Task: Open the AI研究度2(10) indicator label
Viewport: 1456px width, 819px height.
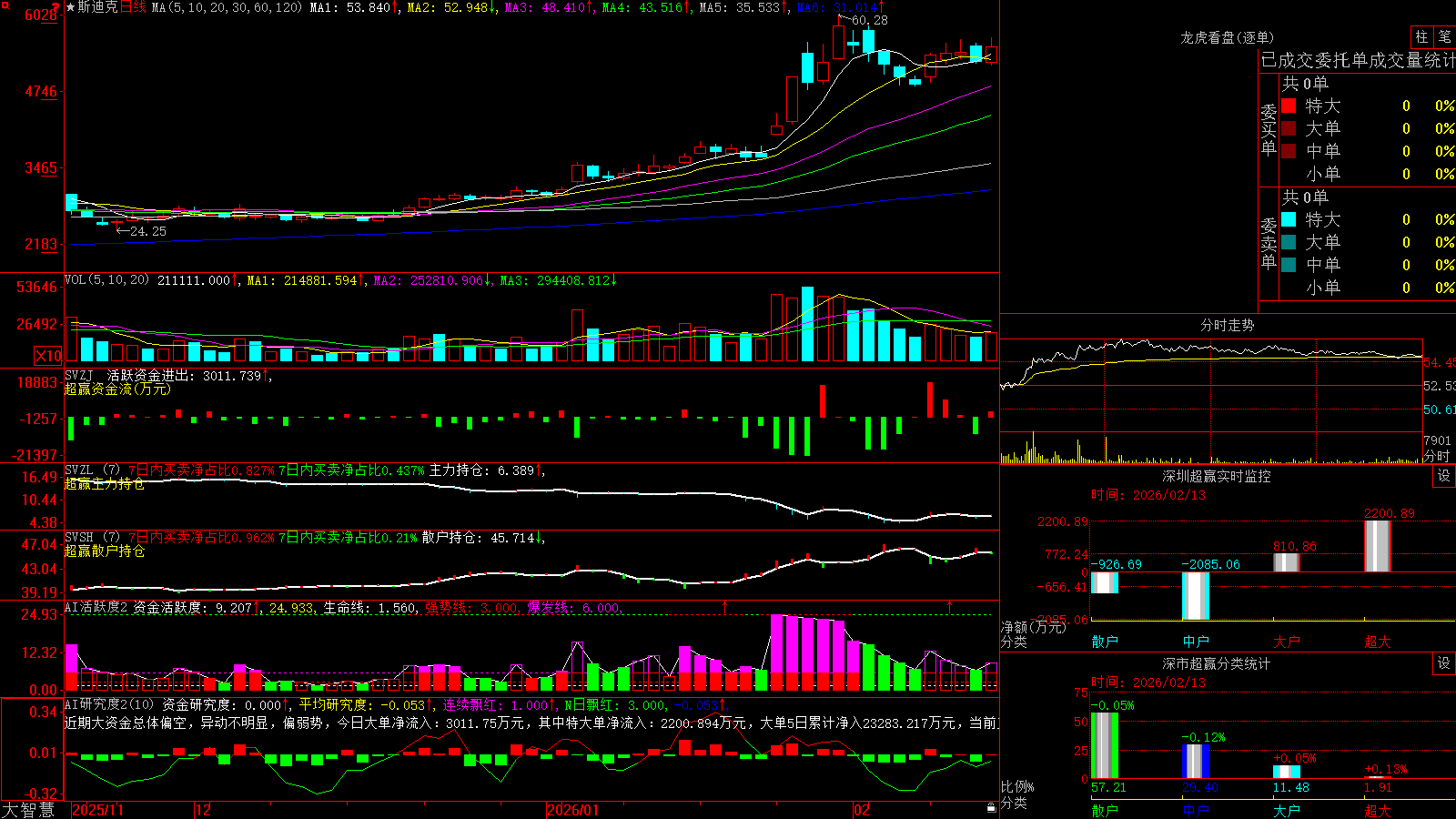Action: pos(110,704)
